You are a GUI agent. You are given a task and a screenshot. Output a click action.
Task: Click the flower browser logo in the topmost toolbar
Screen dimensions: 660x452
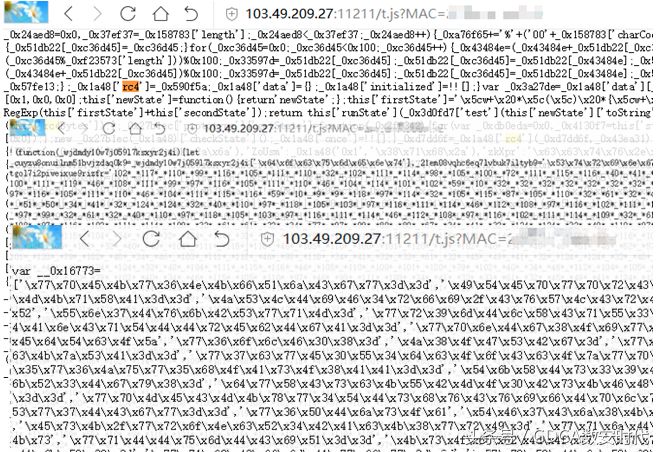click(26, 12)
